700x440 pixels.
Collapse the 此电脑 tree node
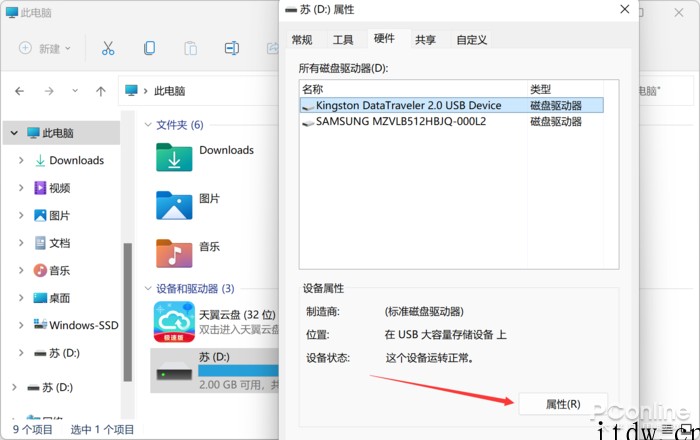(x=14, y=133)
